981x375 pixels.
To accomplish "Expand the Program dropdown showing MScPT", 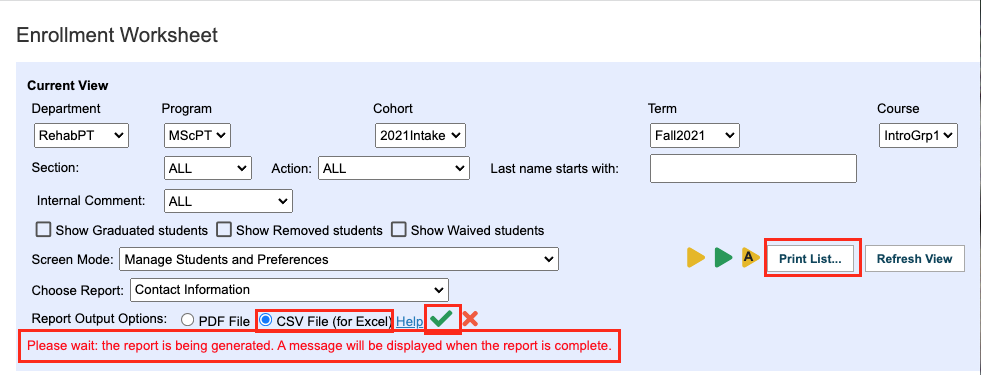I will (198, 135).
